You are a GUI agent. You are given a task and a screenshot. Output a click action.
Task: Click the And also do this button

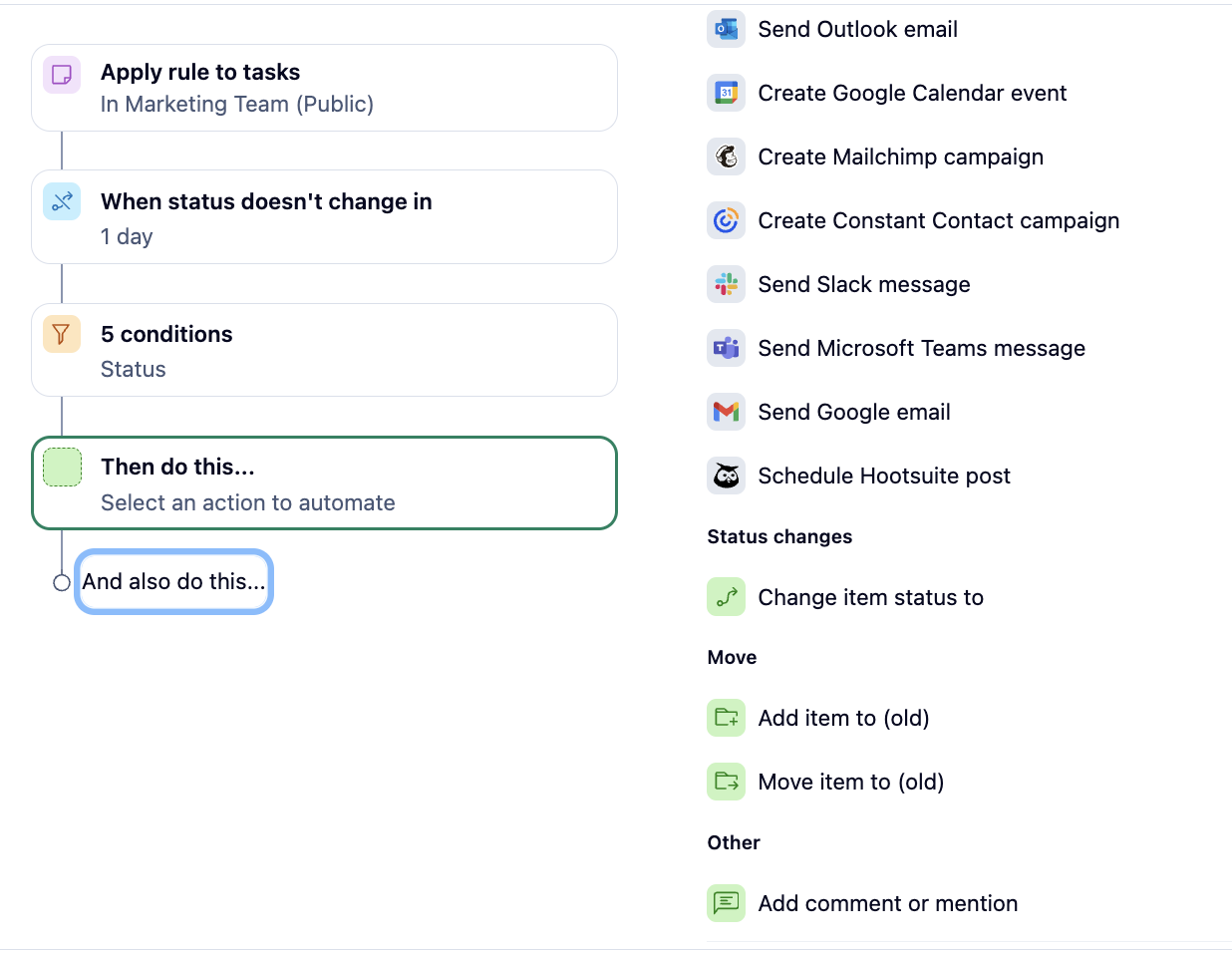tap(174, 582)
